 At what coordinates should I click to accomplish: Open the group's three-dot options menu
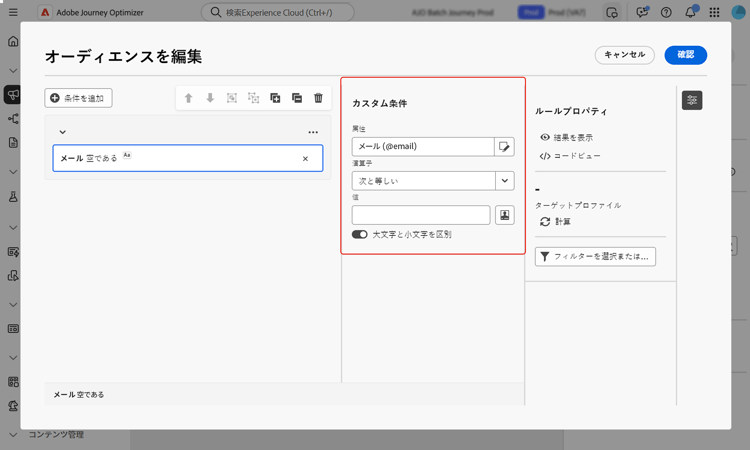[313, 132]
